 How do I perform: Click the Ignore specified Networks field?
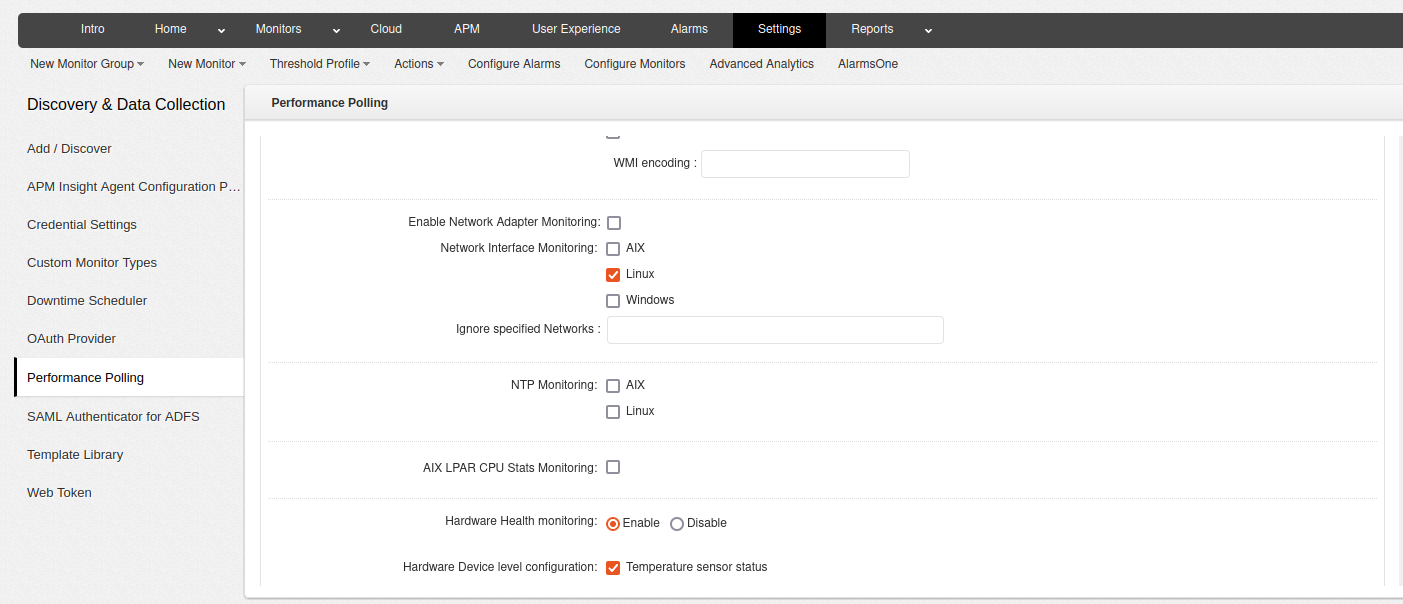[x=775, y=330]
